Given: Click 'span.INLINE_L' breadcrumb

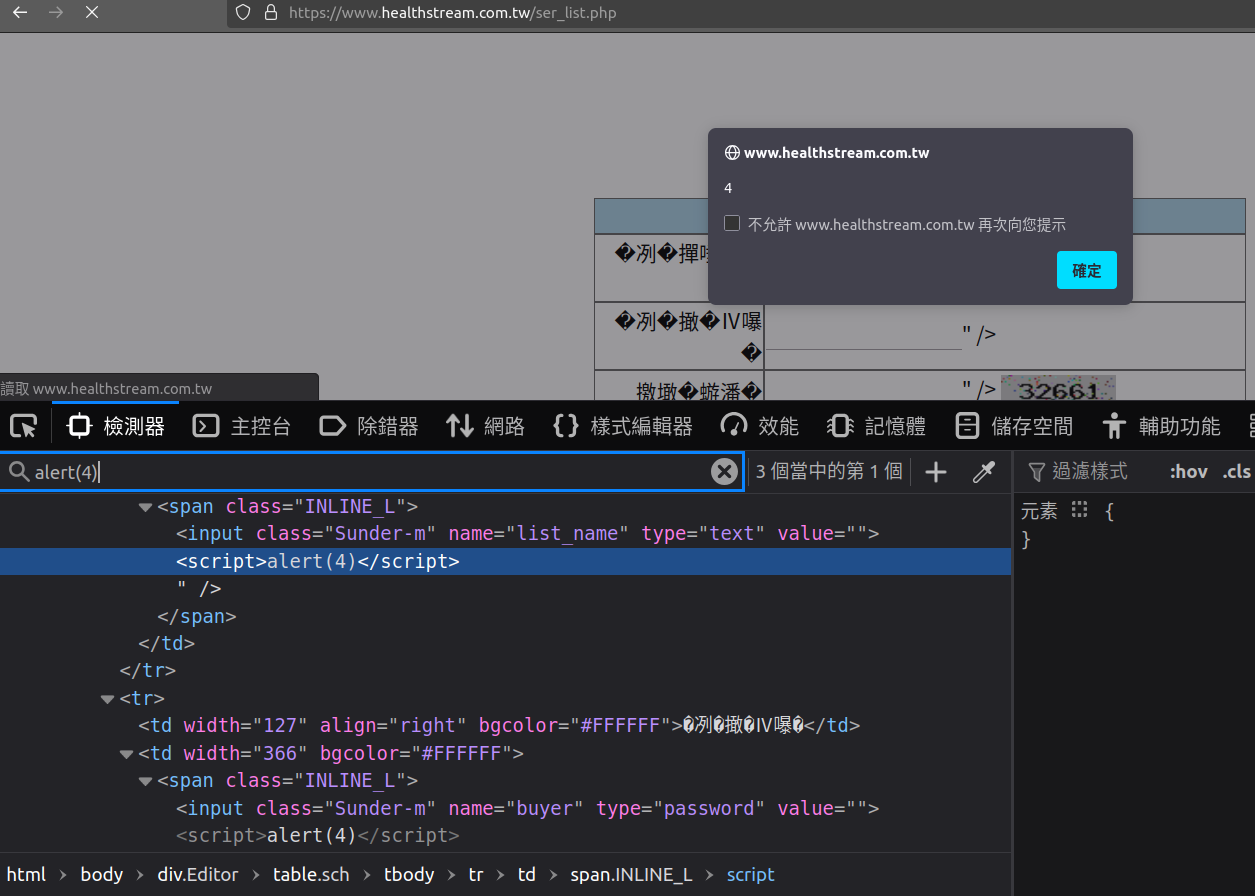Looking at the screenshot, I should coord(631,875).
